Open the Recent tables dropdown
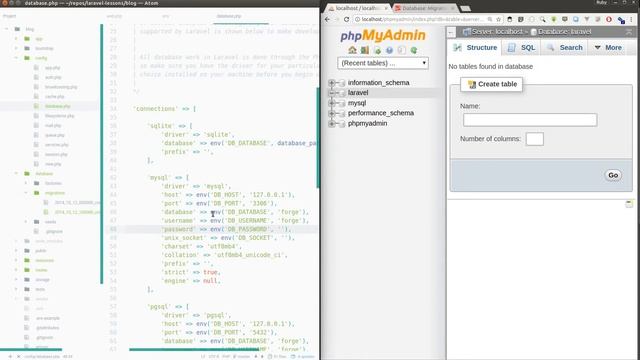Screen dimensions: 640x360 (383, 63)
